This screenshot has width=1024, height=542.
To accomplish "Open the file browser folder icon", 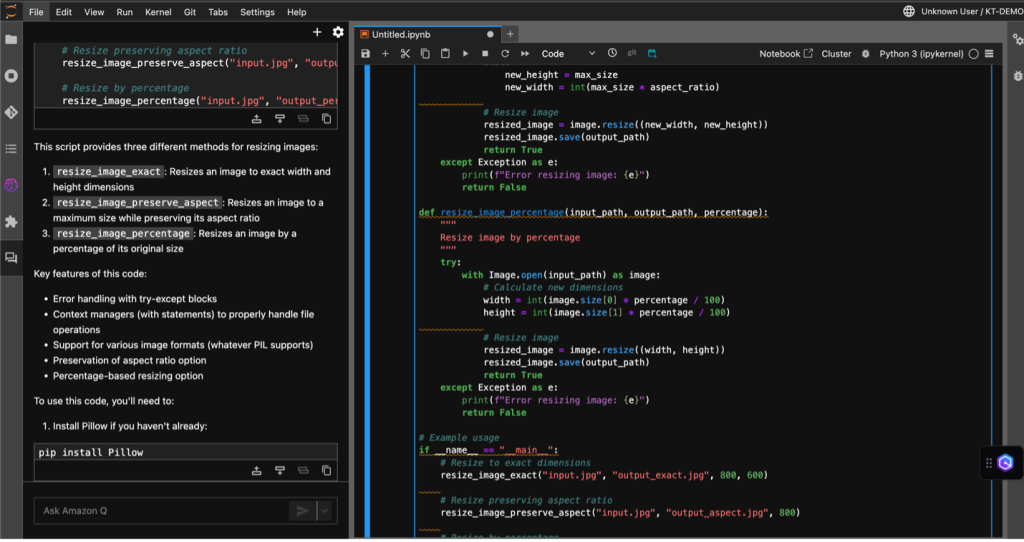I will [12, 40].
